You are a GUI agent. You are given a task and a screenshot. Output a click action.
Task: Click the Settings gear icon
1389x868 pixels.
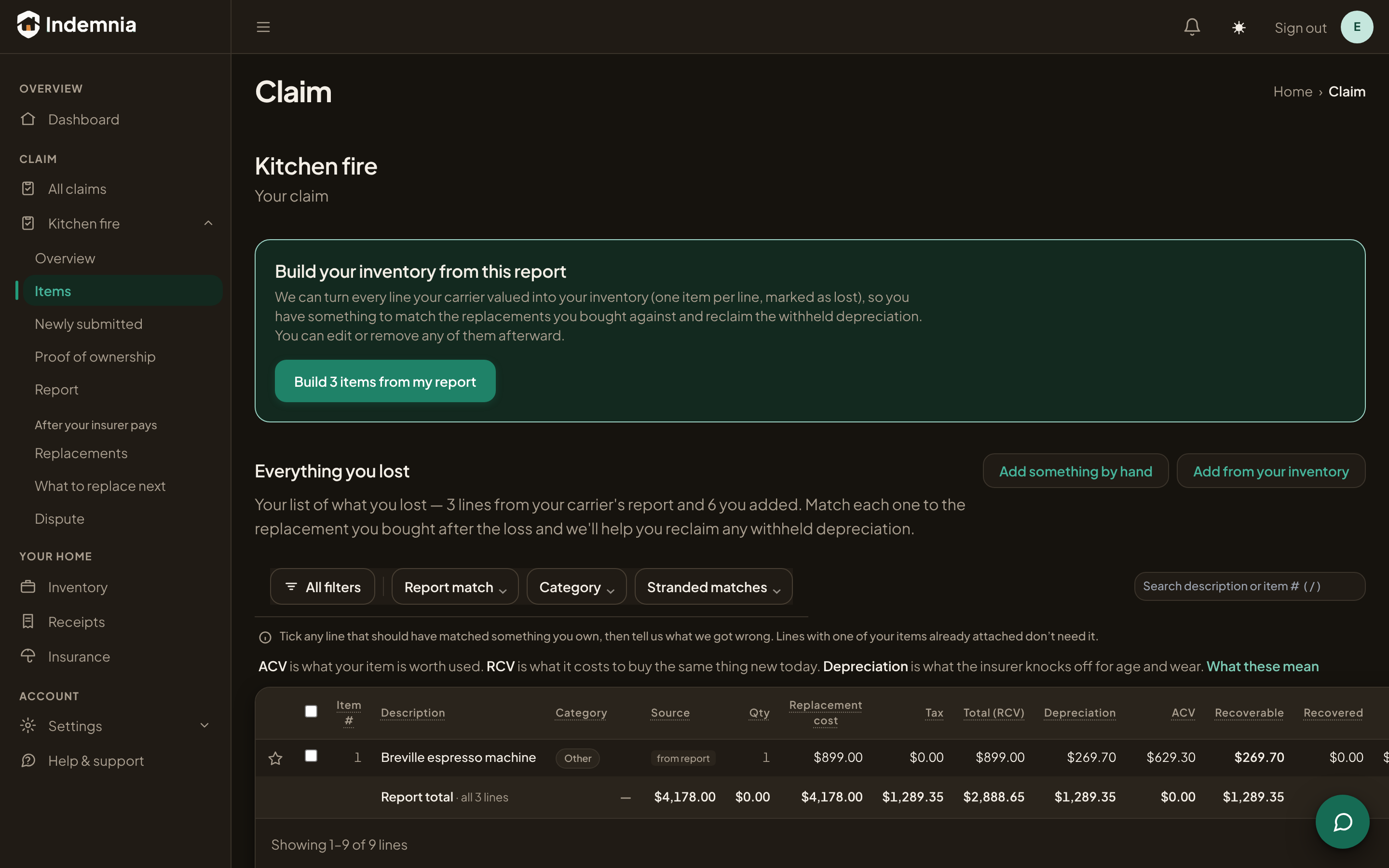(27, 726)
